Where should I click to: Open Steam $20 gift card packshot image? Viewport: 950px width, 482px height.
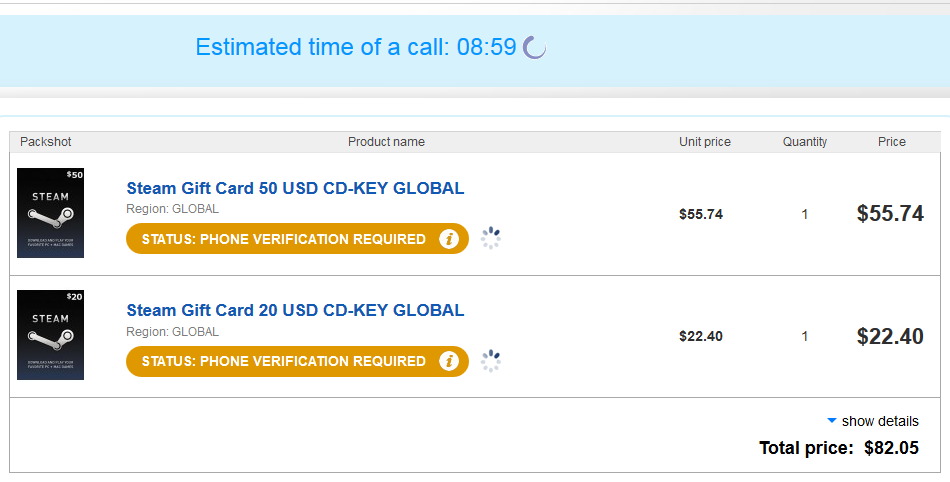(50, 335)
